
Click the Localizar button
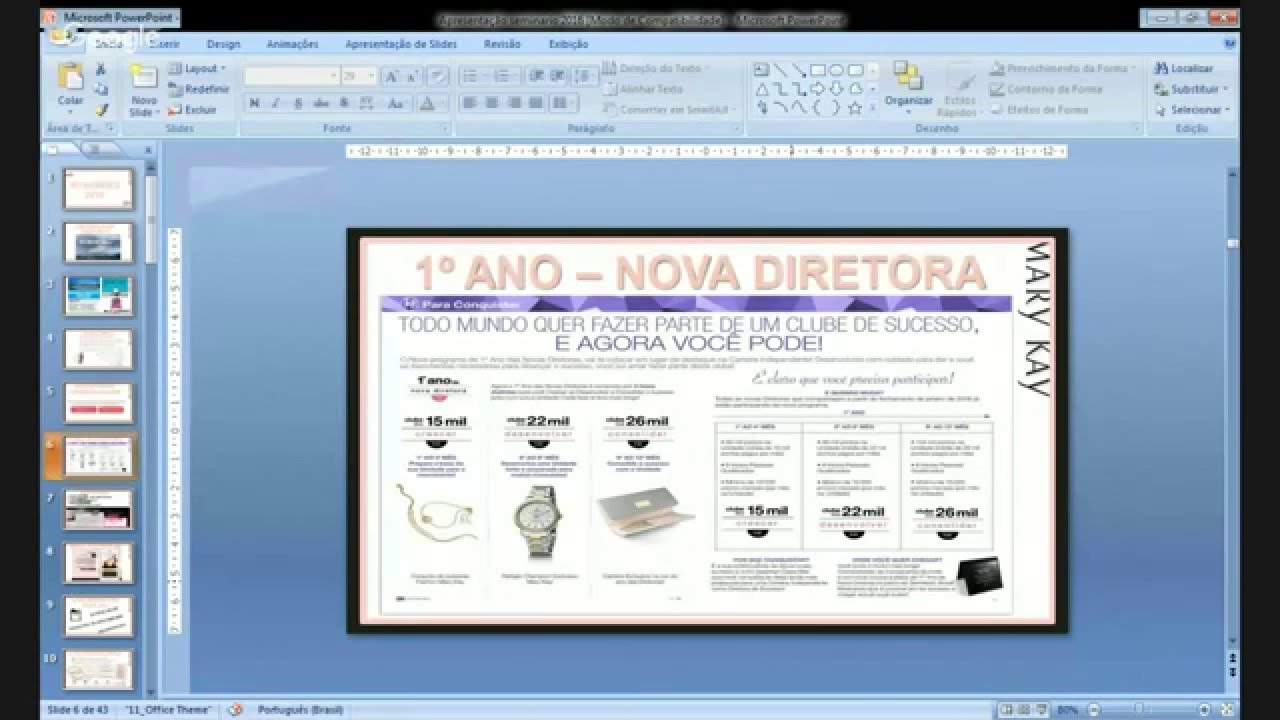[x=1184, y=69]
